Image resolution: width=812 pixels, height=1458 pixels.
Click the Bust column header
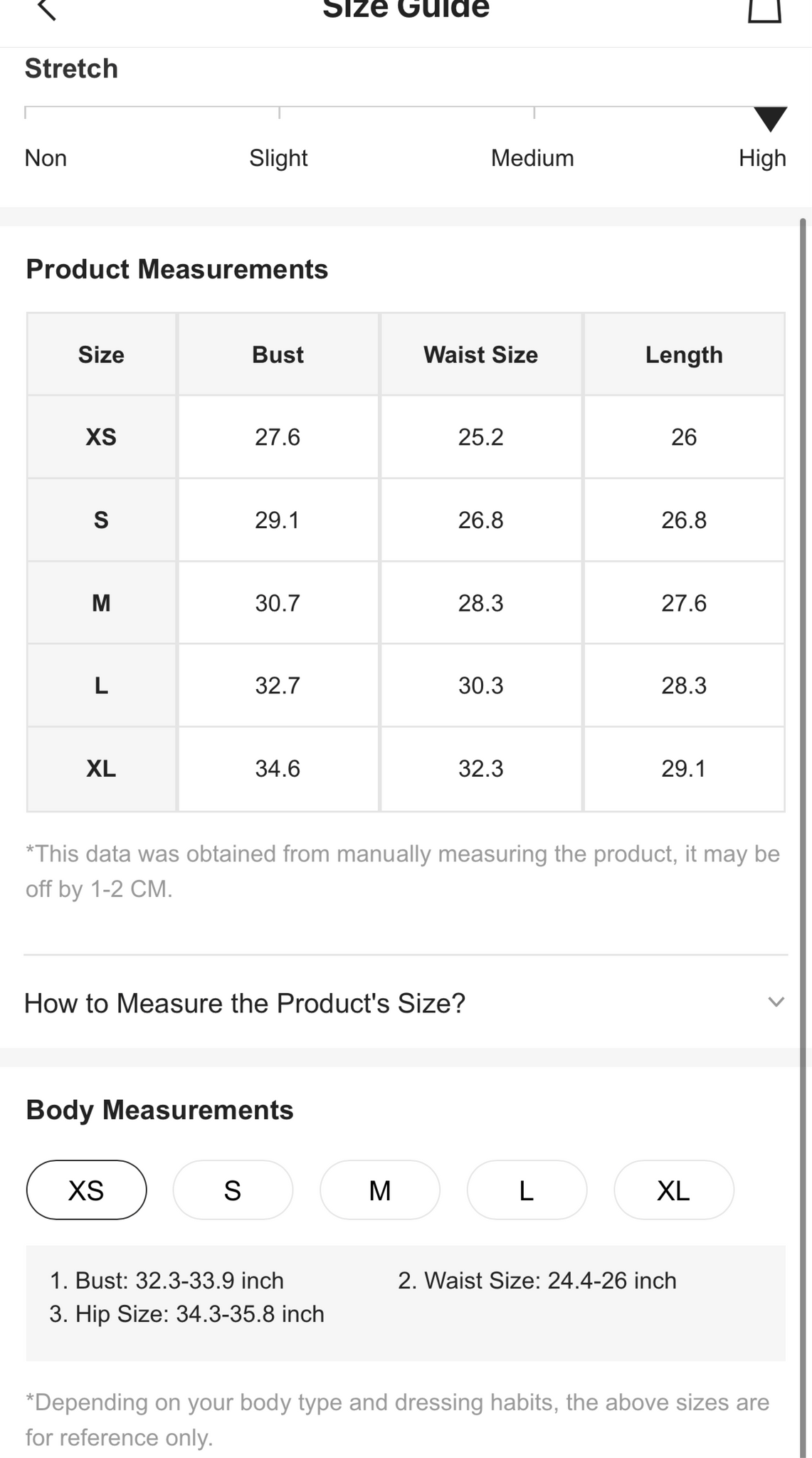point(278,354)
